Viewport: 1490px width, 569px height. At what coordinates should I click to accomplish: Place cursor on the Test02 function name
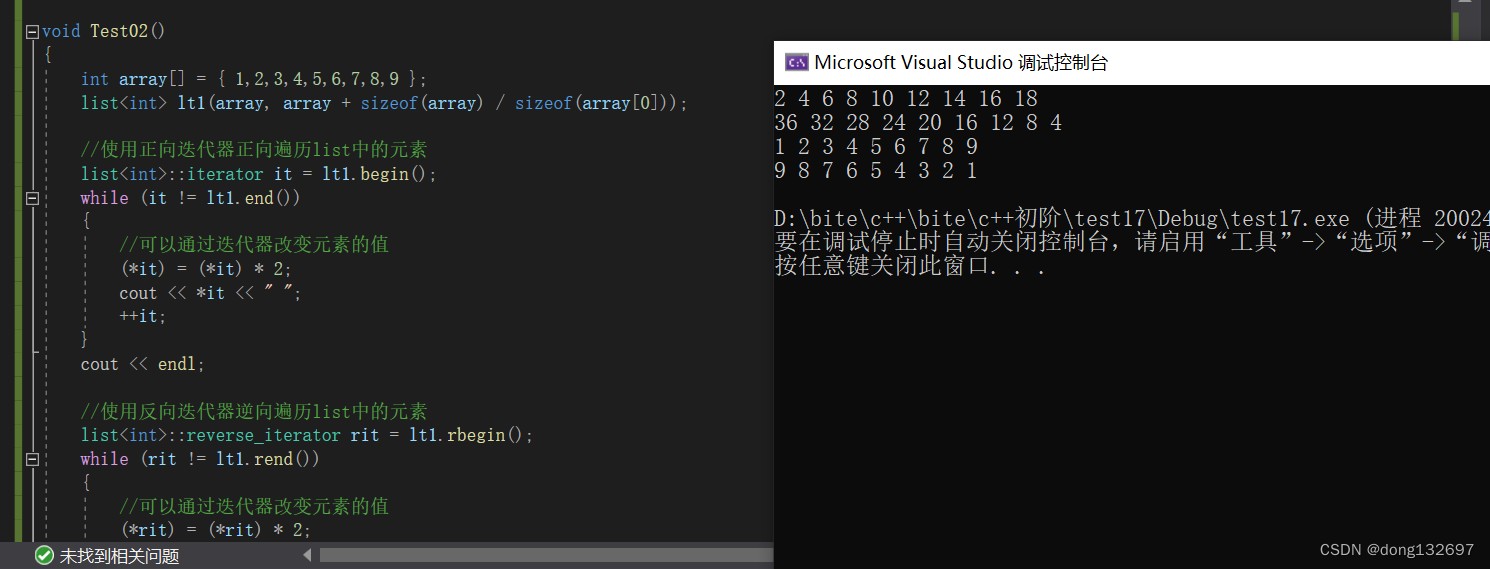click(119, 31)
